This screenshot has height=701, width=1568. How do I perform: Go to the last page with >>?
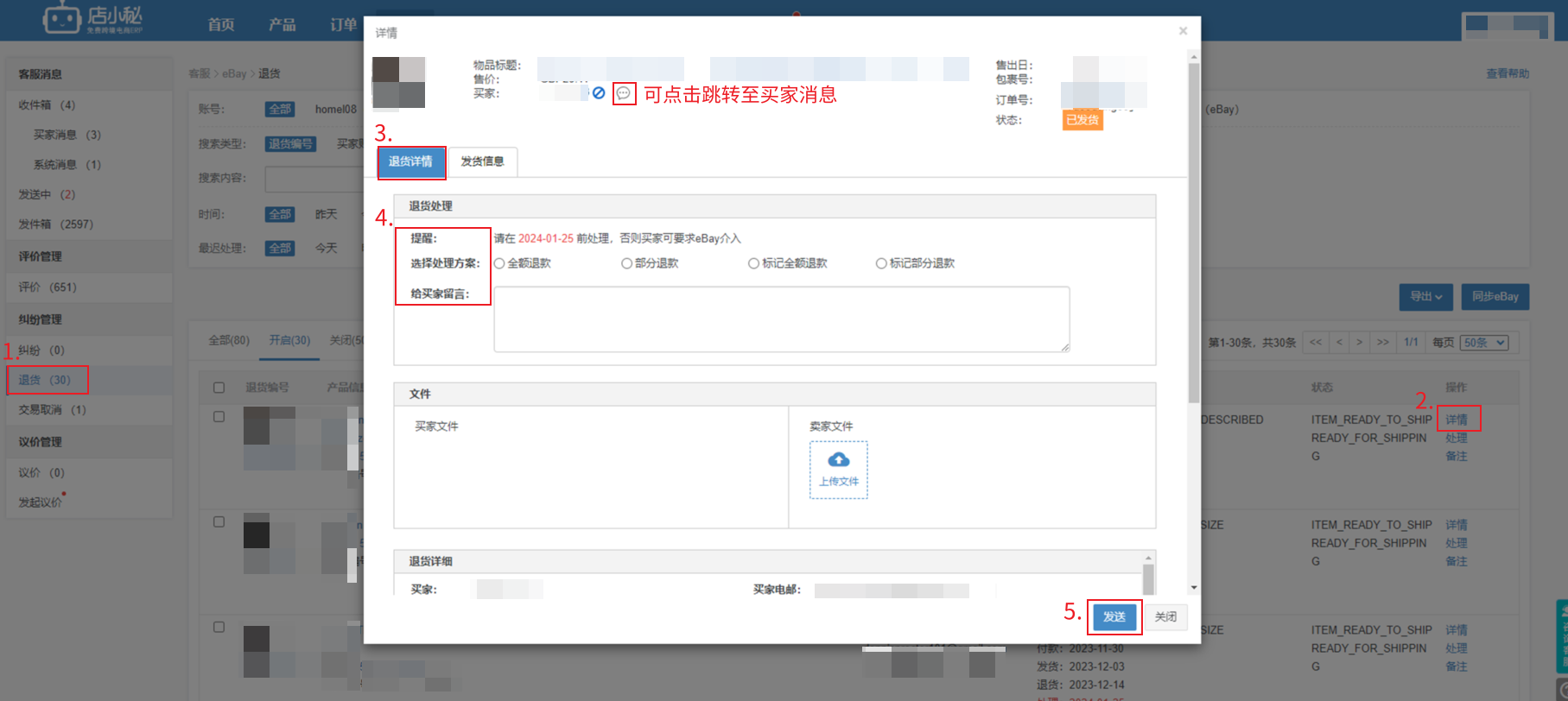(x=1382, y=343)
